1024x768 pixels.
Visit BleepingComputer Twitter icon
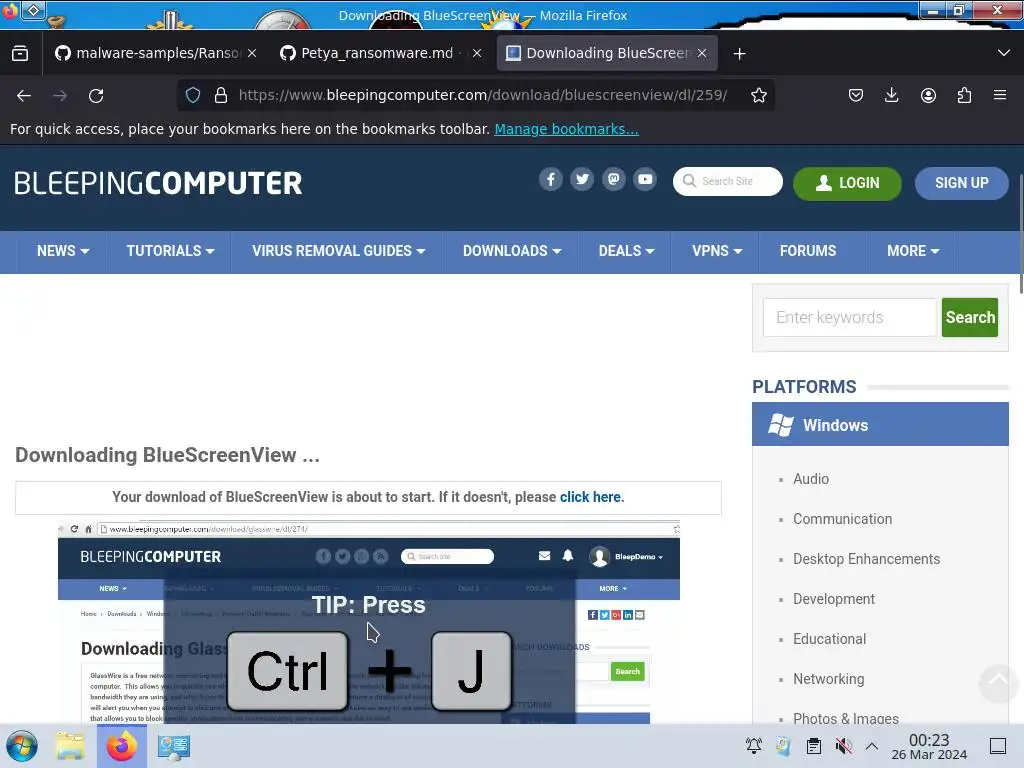[x=582, y=179]
